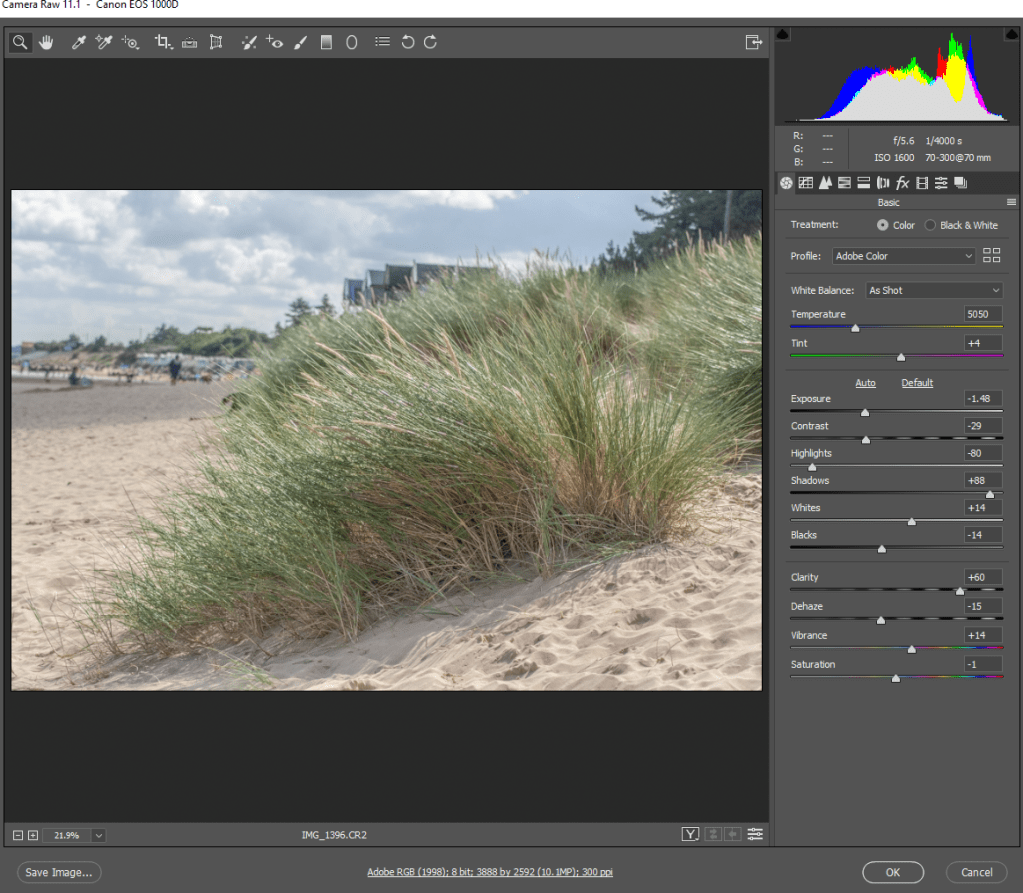Viewport: 1023px width, 893px height.
Task: Switch to the Tone Curve tab
Action: (x=805, y=183)
